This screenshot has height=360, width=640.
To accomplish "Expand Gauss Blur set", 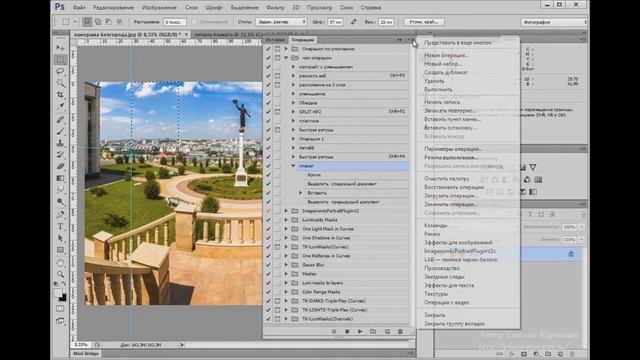I will click(287, 265).
